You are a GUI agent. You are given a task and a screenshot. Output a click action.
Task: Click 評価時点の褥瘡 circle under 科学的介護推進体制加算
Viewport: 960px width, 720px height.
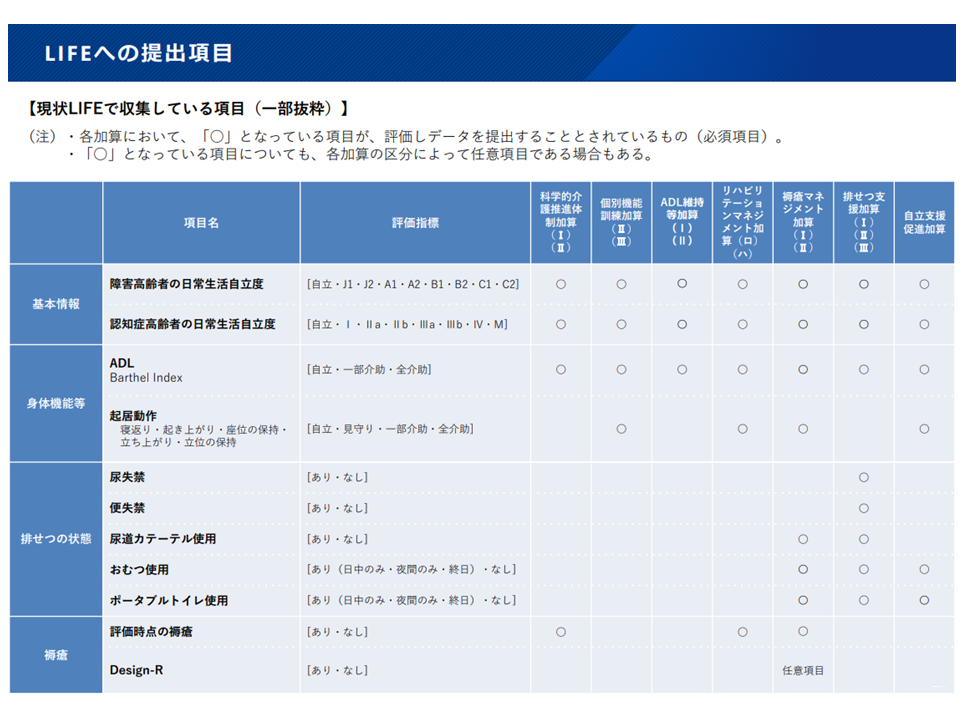click(561, 632)
